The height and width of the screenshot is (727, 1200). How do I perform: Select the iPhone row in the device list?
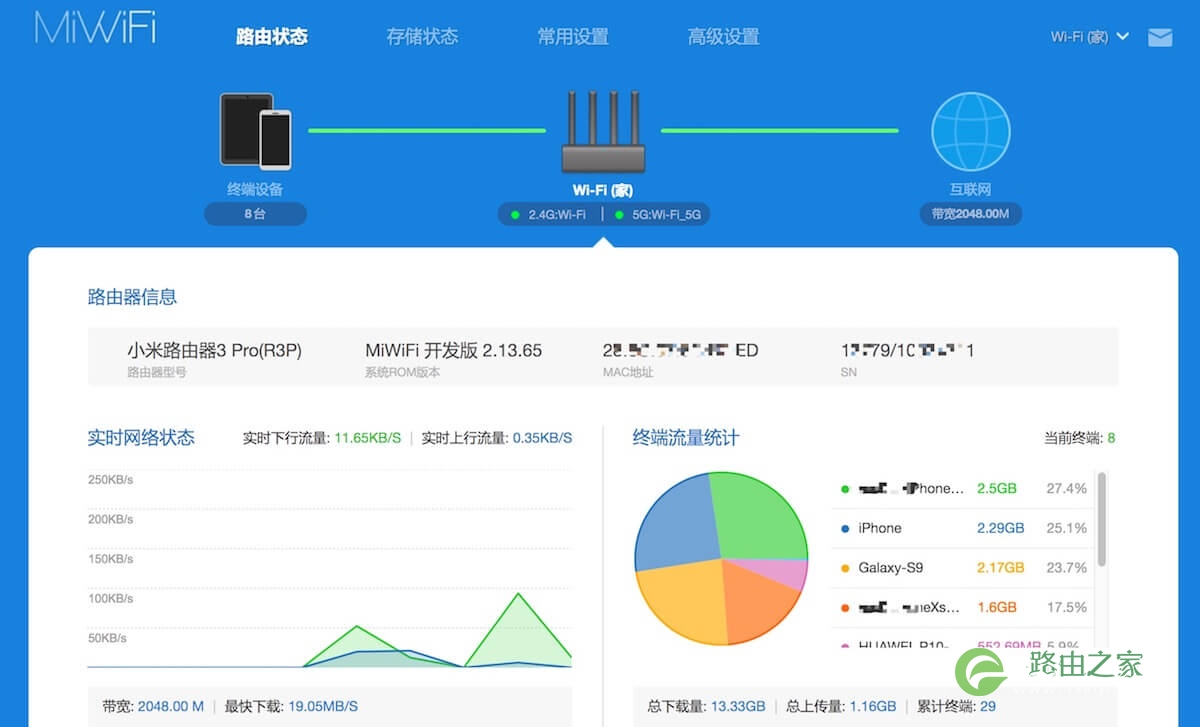(x=964, y=528)
